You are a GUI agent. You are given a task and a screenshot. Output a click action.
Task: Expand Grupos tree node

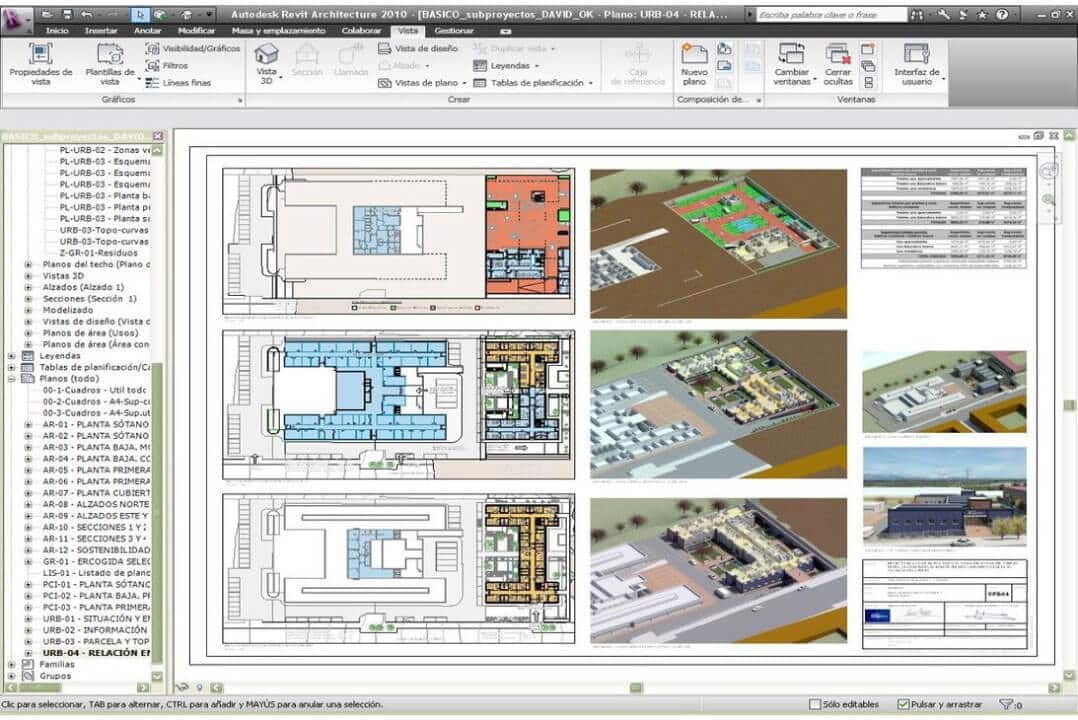11,676
